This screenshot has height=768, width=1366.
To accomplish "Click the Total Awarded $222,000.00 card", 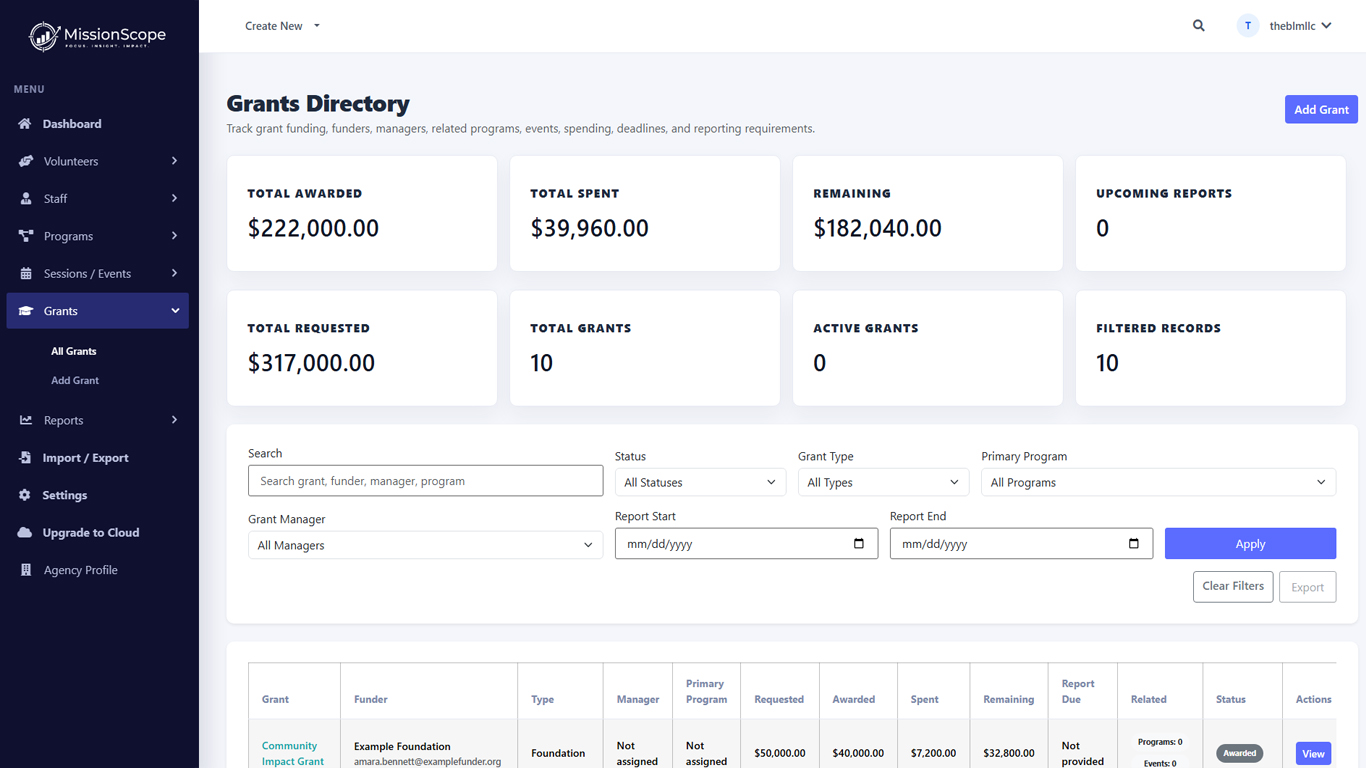I will [x=362, y=213].
